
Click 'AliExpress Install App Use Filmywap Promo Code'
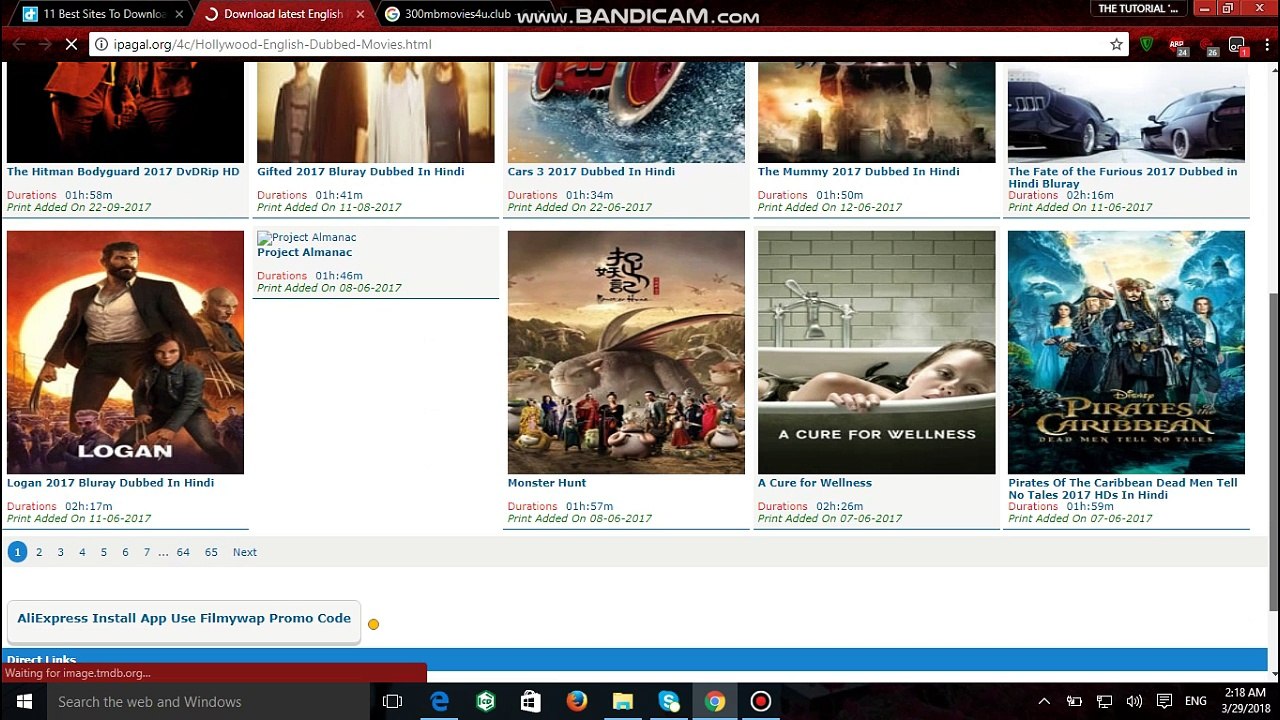tap(184, 619)
